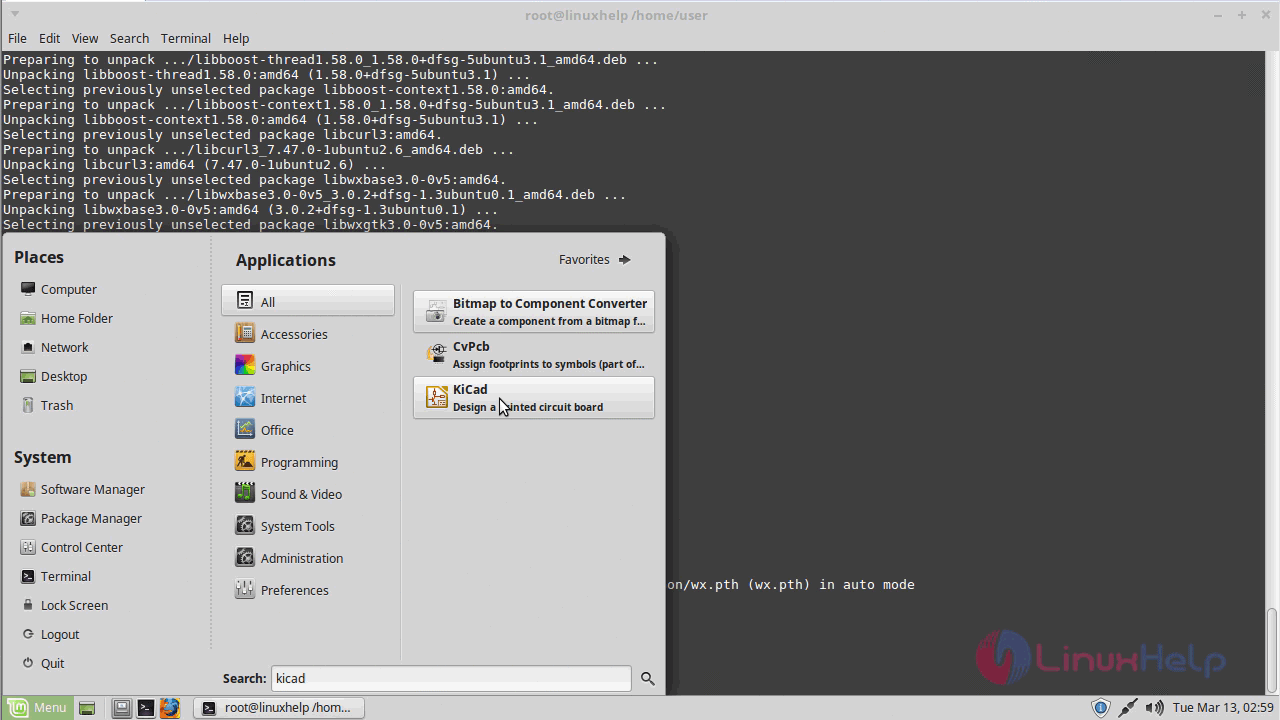Viewport: 1280px width, 720px height.
Task: Open the Sound & Video category
Action: click(x=308, y=494)
